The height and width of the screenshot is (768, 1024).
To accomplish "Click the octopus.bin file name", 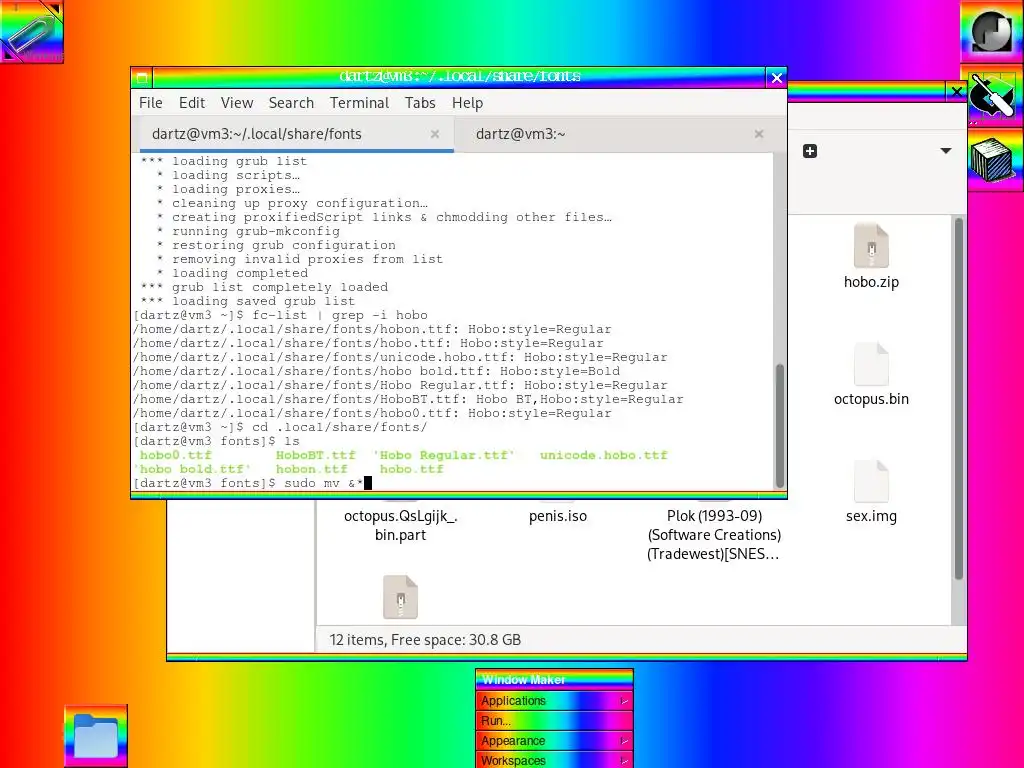I will pos(871,399).
